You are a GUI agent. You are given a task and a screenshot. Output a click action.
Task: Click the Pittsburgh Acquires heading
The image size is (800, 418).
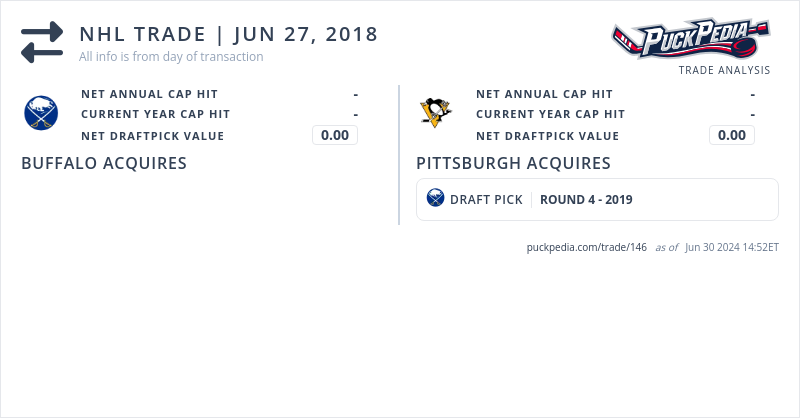513,163
